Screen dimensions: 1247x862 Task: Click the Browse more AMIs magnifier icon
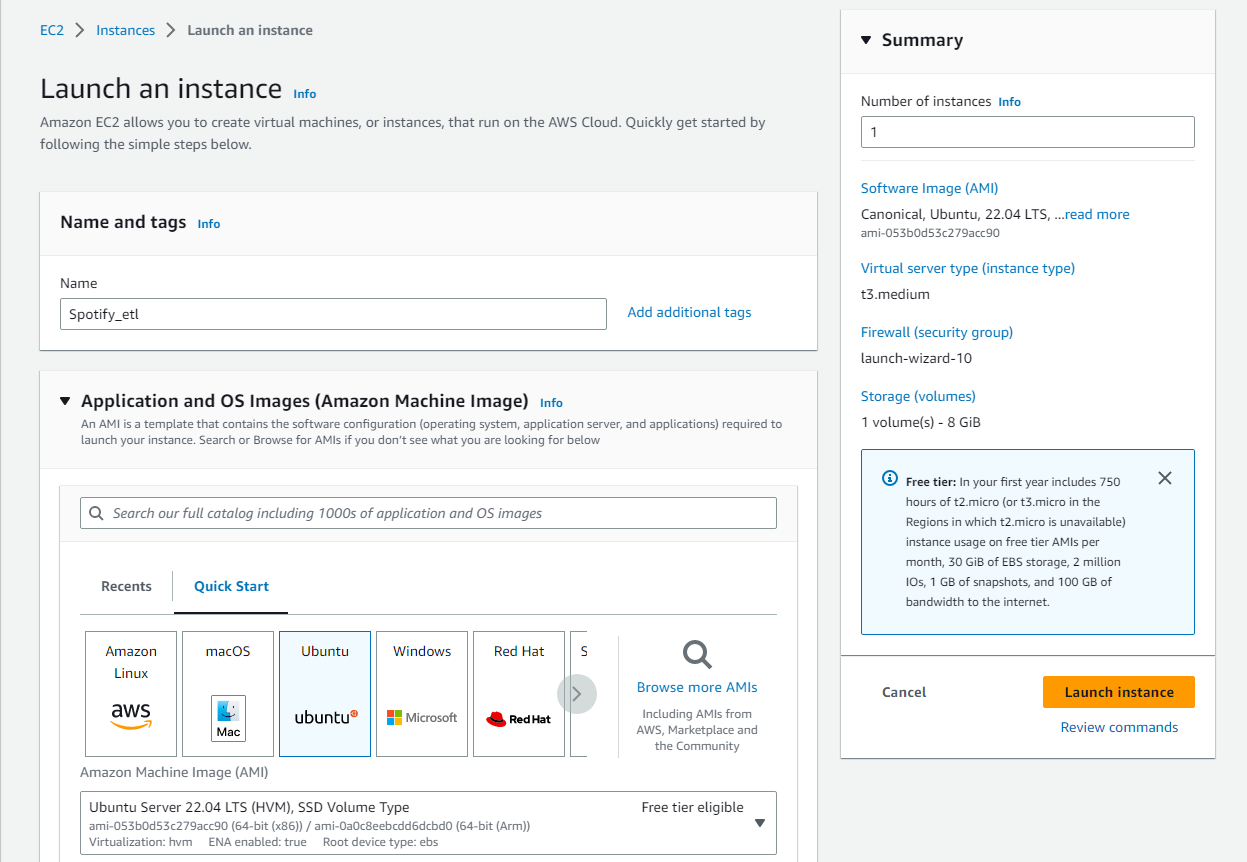tap(697, 655)
